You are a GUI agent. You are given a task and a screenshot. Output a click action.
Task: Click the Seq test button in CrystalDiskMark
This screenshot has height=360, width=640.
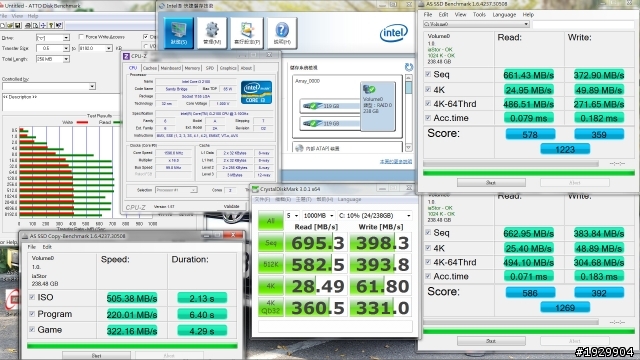click(x=271, y=243)
